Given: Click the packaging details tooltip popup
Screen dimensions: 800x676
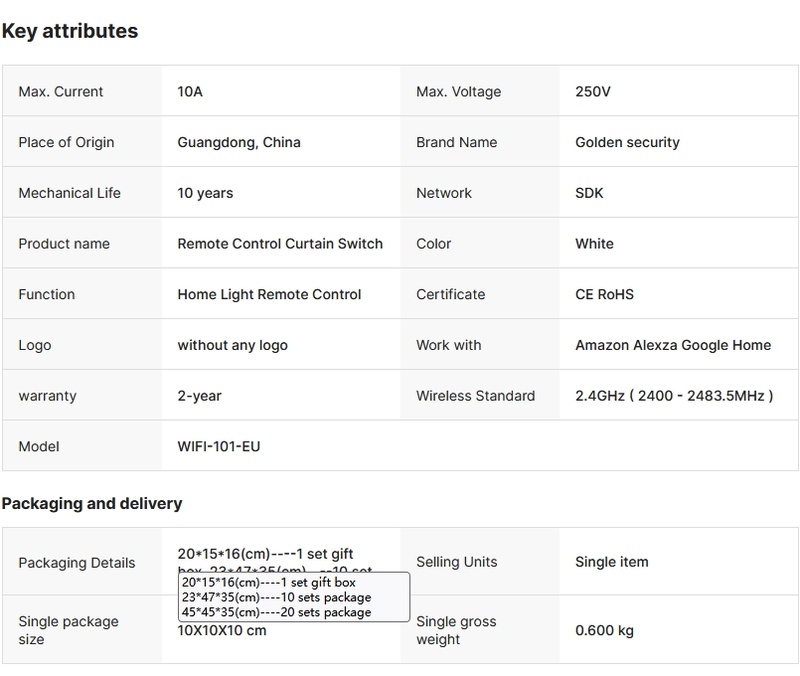Looking at the screenshot, I should (293, 597).
